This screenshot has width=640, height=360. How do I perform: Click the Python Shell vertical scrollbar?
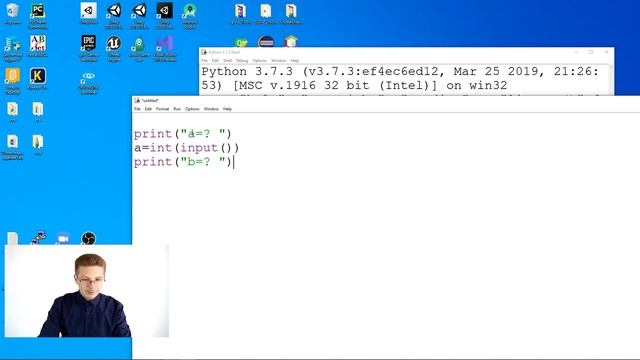pos(611,80)
